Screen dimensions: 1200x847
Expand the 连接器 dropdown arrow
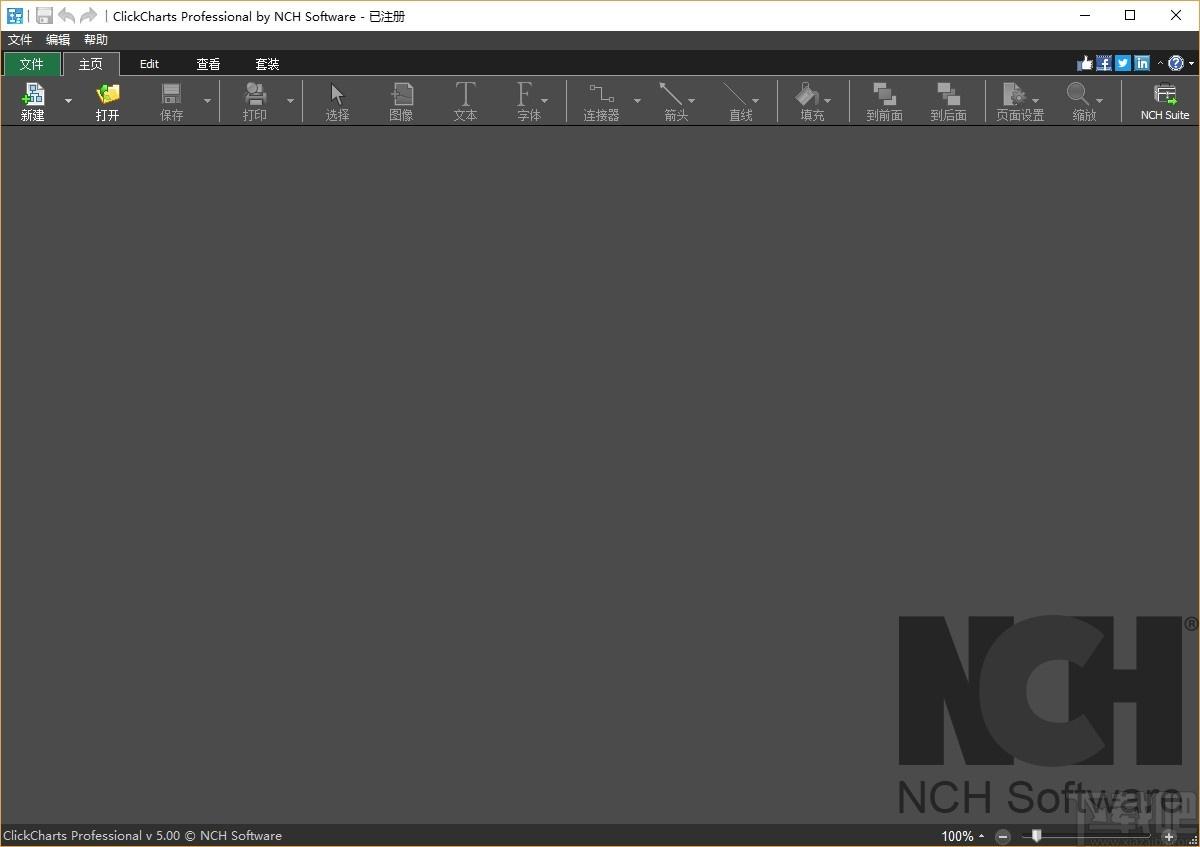click(x=637, y=101)
